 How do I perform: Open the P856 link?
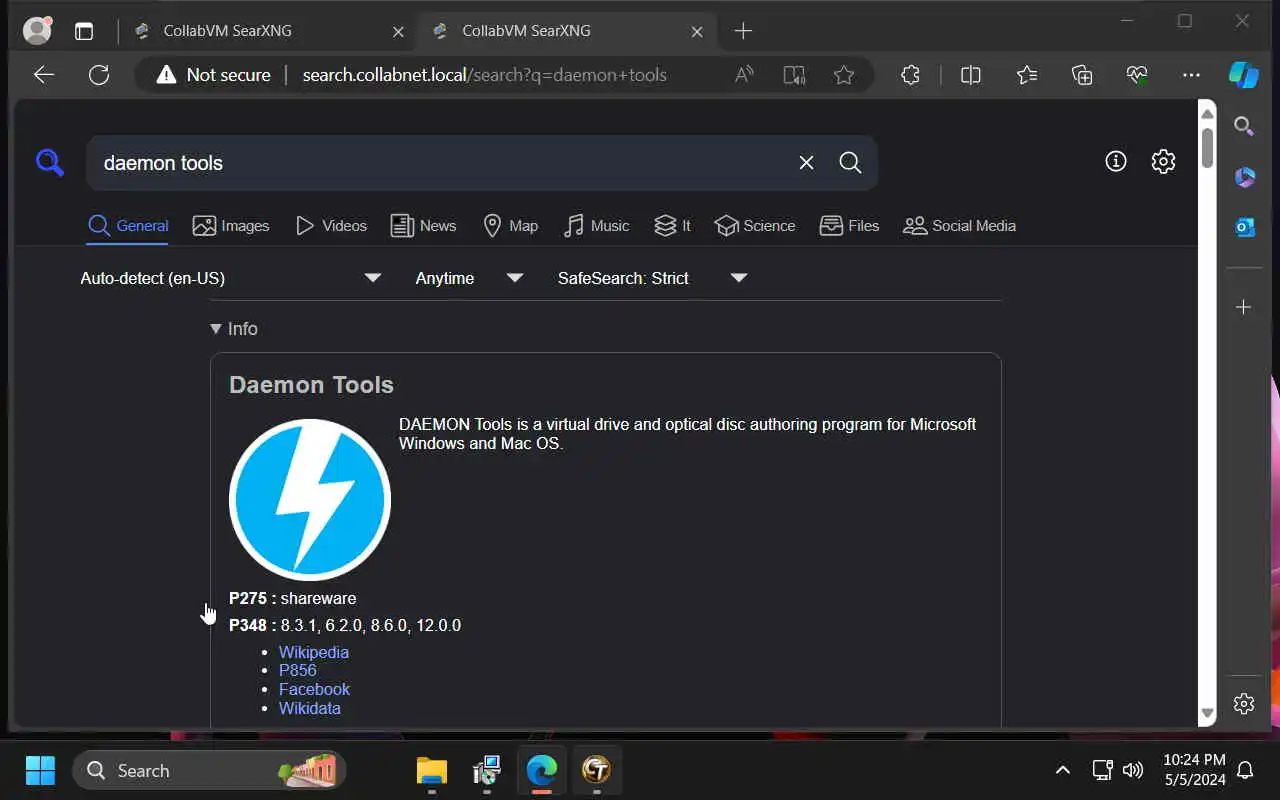click(298, 671)
